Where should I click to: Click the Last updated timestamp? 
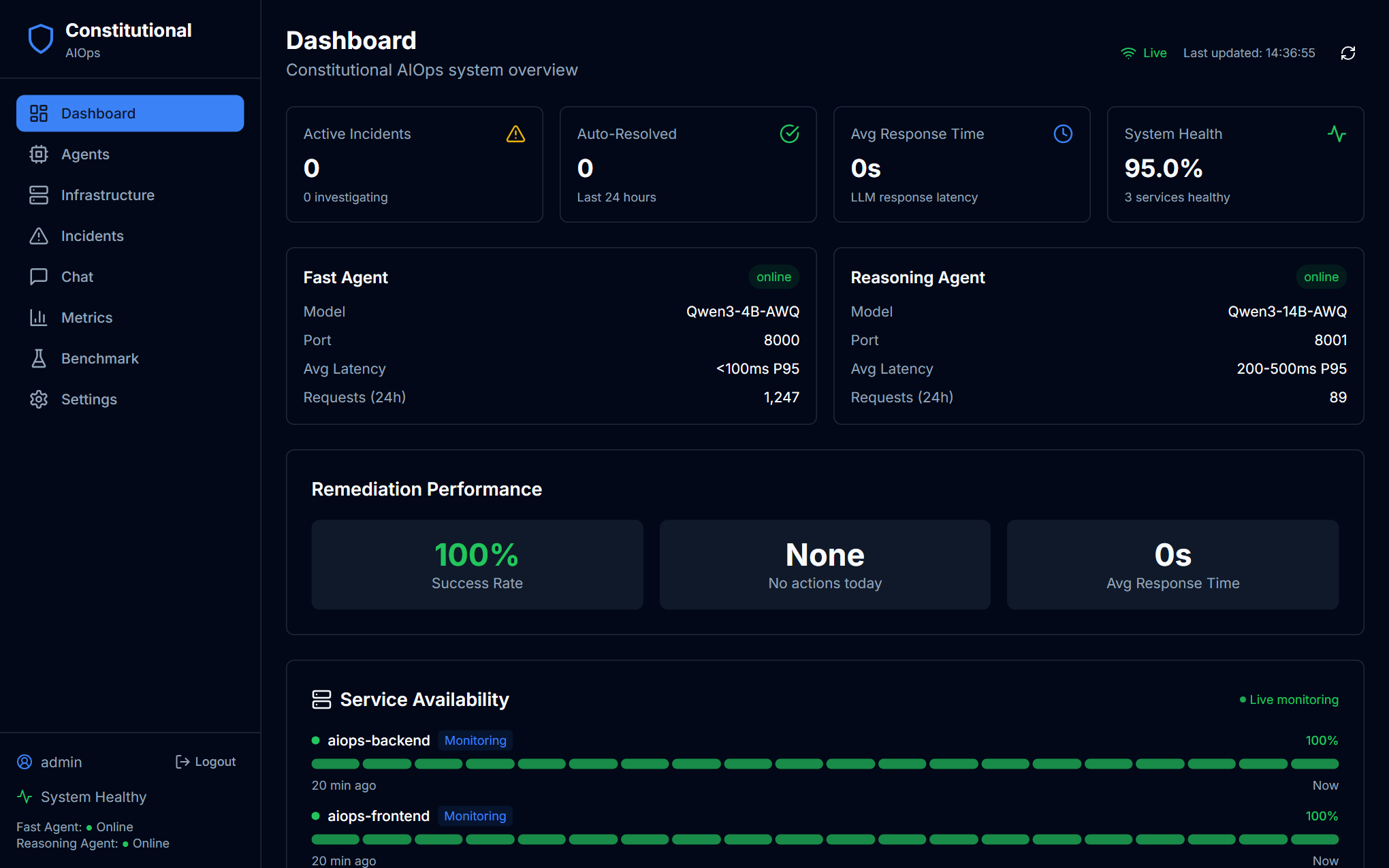pos(1249,53)
